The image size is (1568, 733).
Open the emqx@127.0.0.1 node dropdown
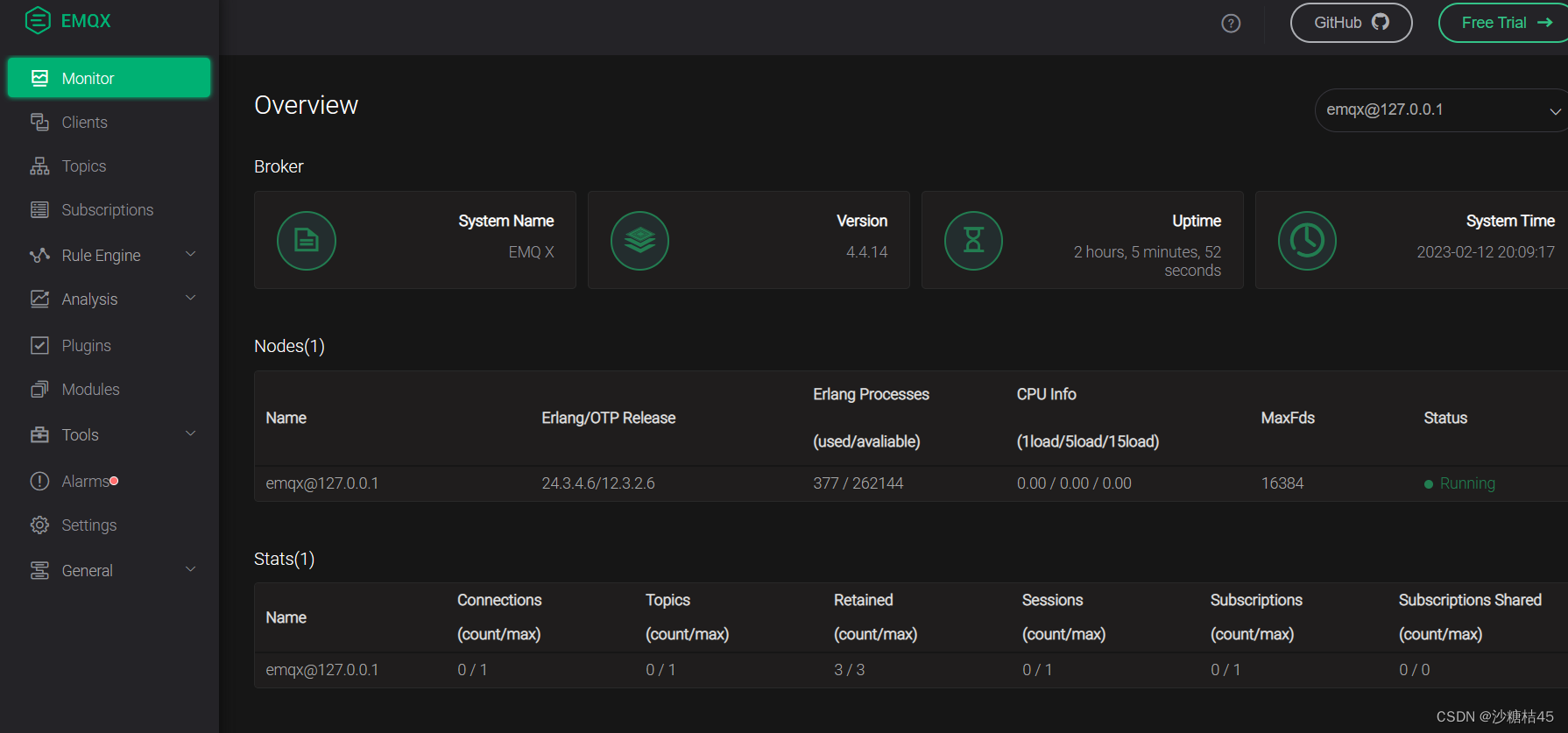pos(1441,110)
